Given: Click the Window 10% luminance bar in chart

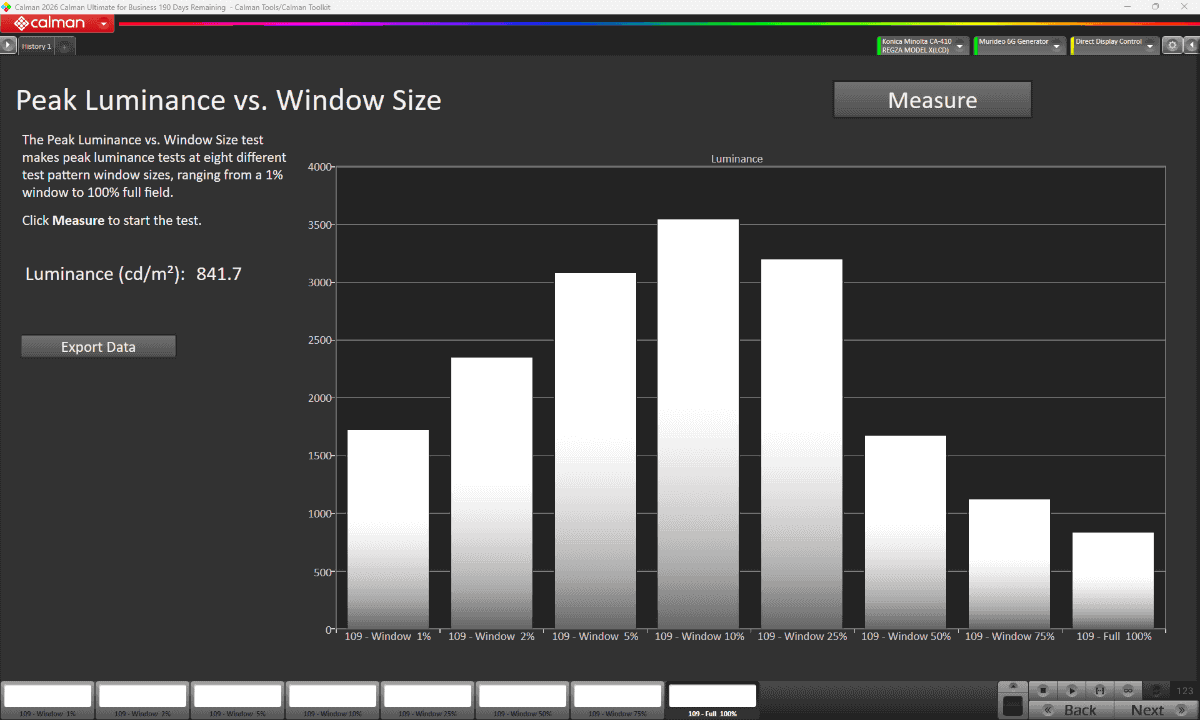Looking at the screenshot, I should (x=698, y=424).
